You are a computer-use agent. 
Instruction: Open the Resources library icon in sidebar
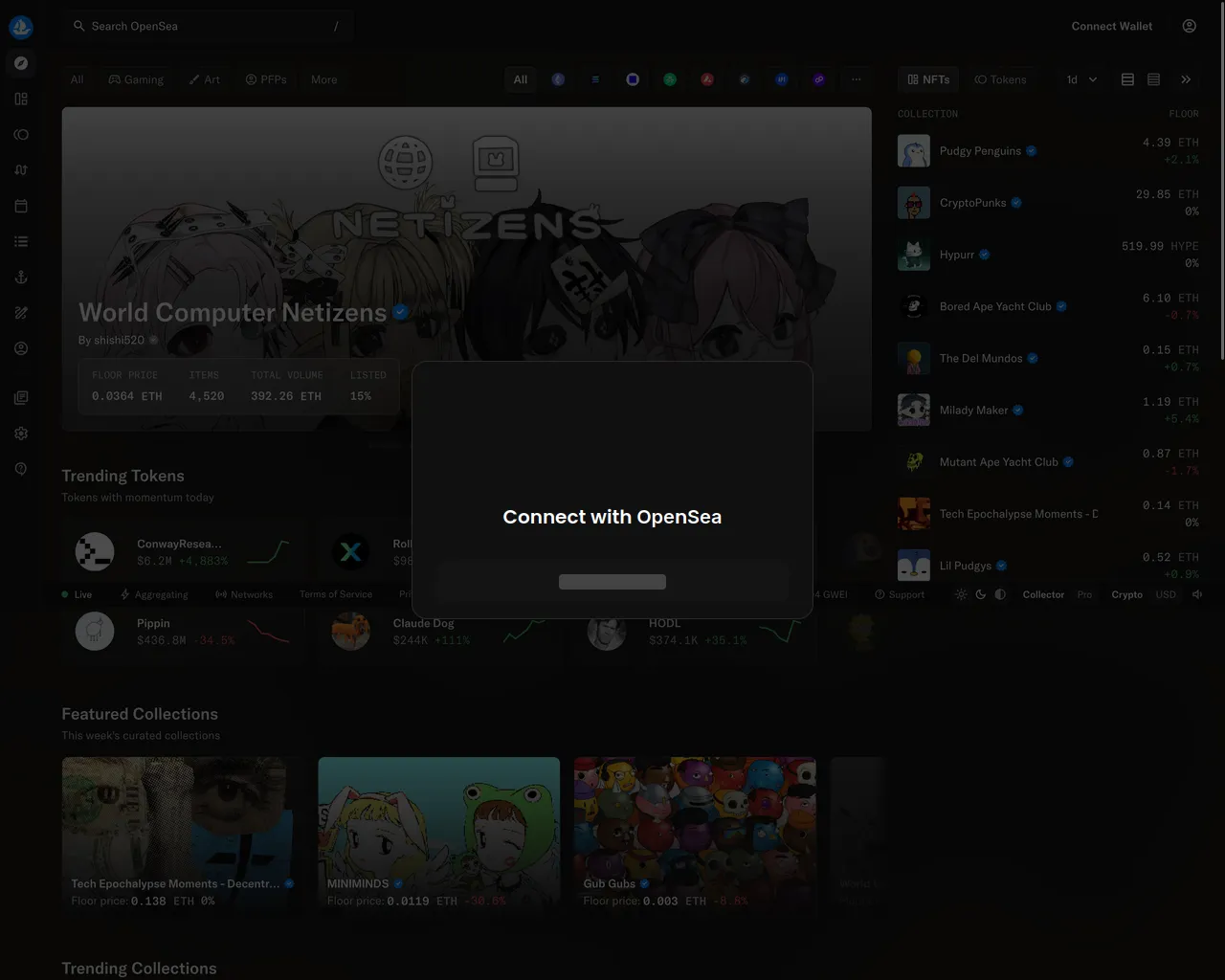point(21,398)
